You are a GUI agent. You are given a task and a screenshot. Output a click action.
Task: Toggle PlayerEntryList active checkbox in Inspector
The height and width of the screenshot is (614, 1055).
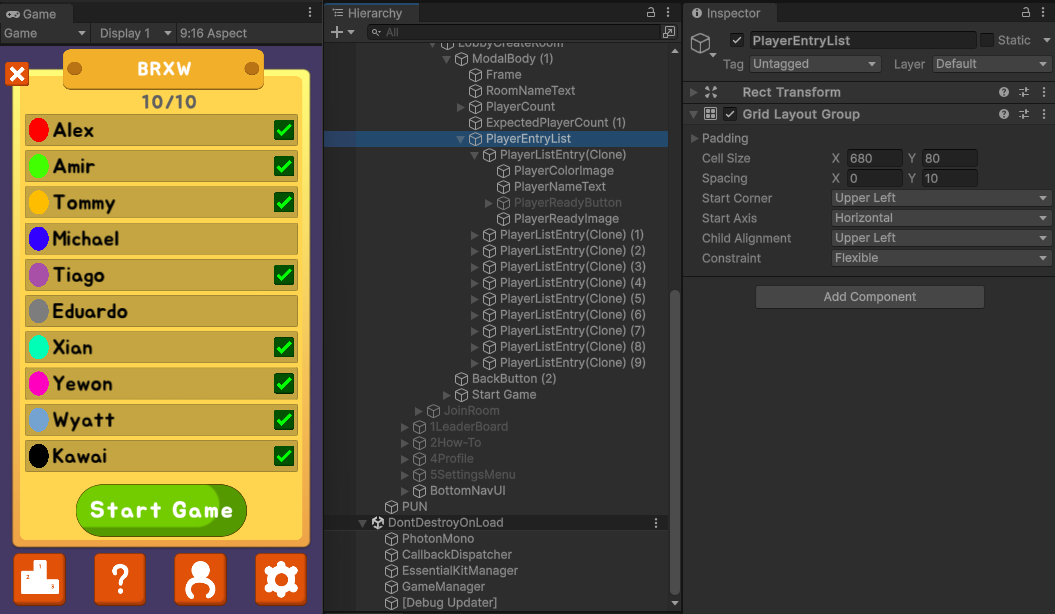coord(737,40)
